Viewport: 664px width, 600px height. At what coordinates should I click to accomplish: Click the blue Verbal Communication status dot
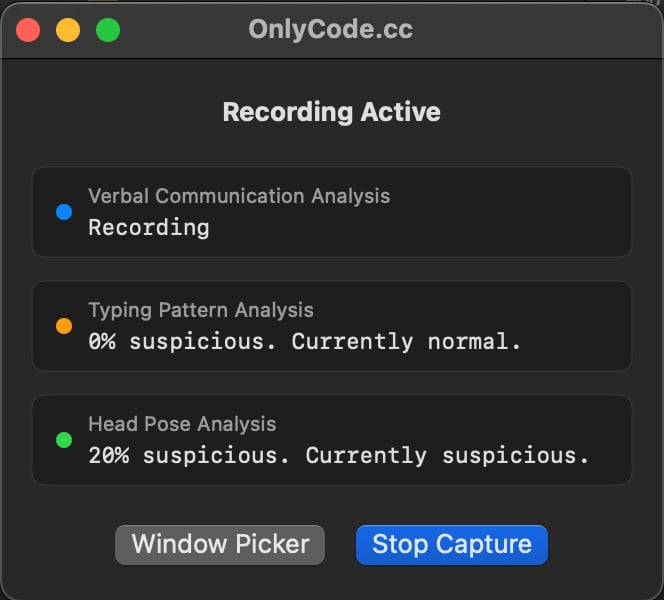coord(64,212)
